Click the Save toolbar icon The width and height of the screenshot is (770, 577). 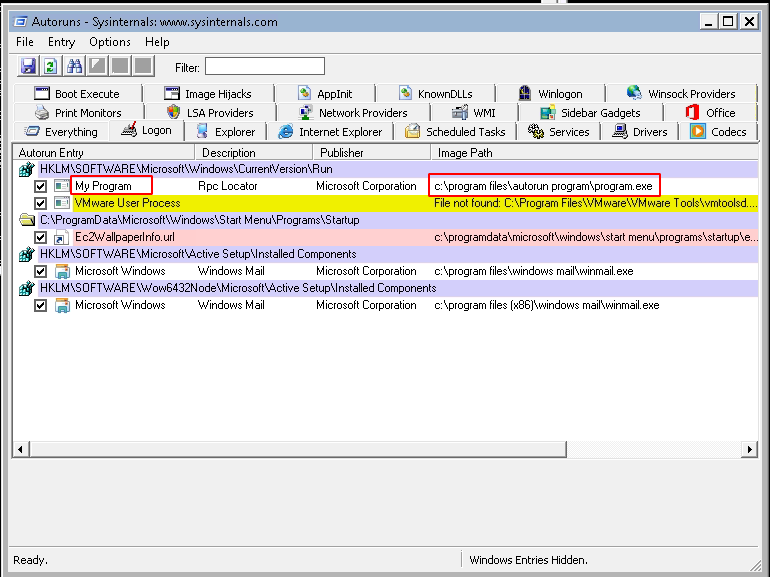click(x=29, y=66)
